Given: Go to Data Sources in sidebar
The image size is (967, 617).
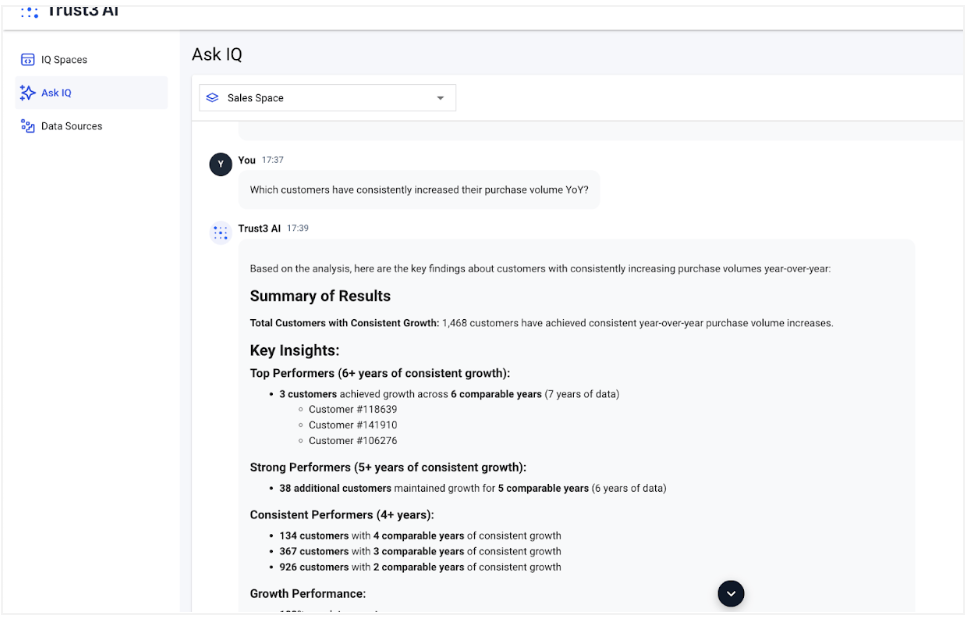Looking at the screenshot, I should 71,126.
